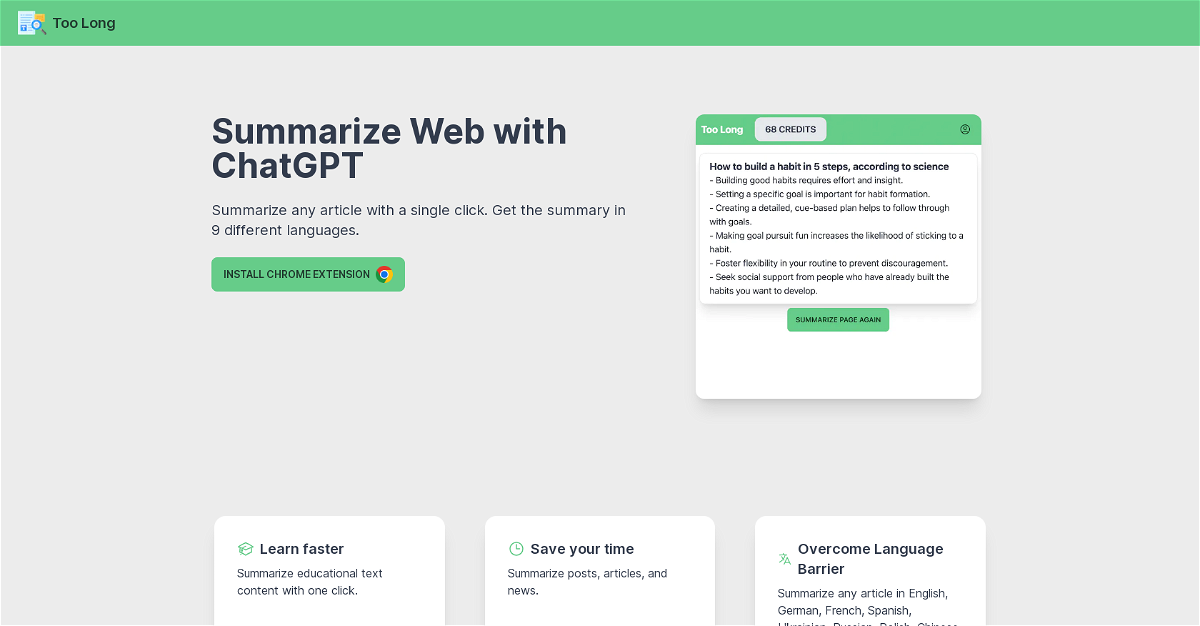
Task: Click the 68 CREDITS badge
Action: [x=790, y=129]
